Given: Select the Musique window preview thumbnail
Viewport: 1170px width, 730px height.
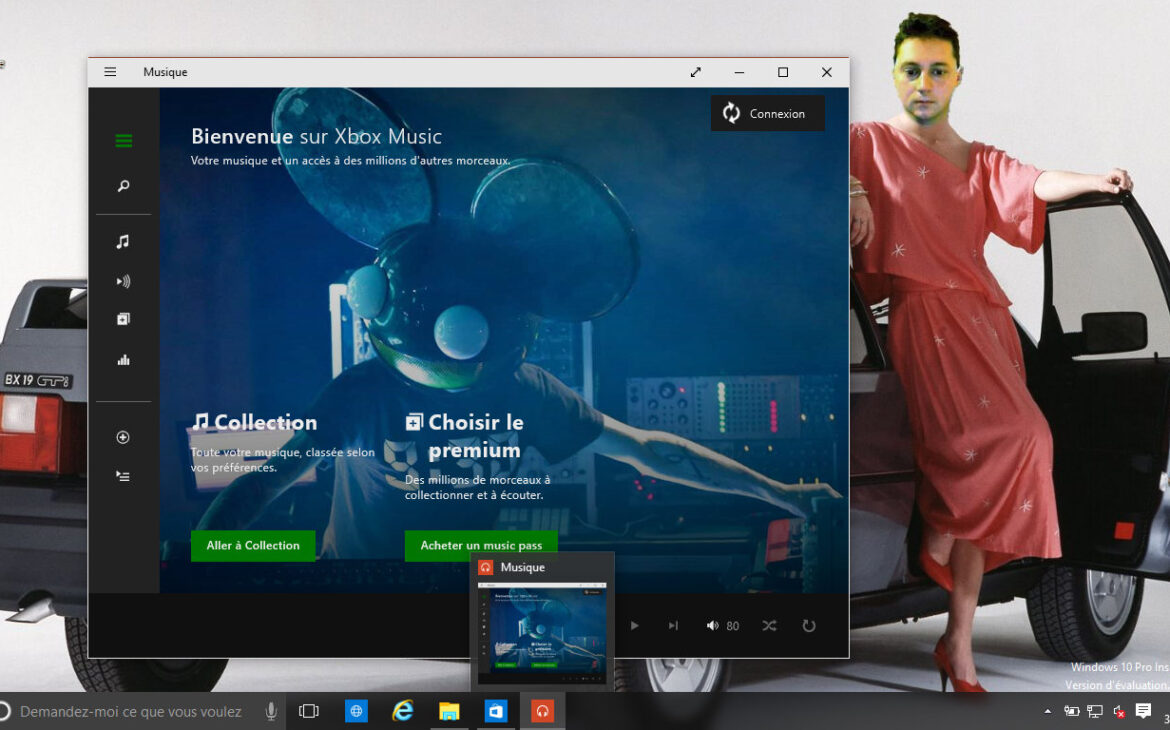Looking at the screenshot, I should (542, 632).
